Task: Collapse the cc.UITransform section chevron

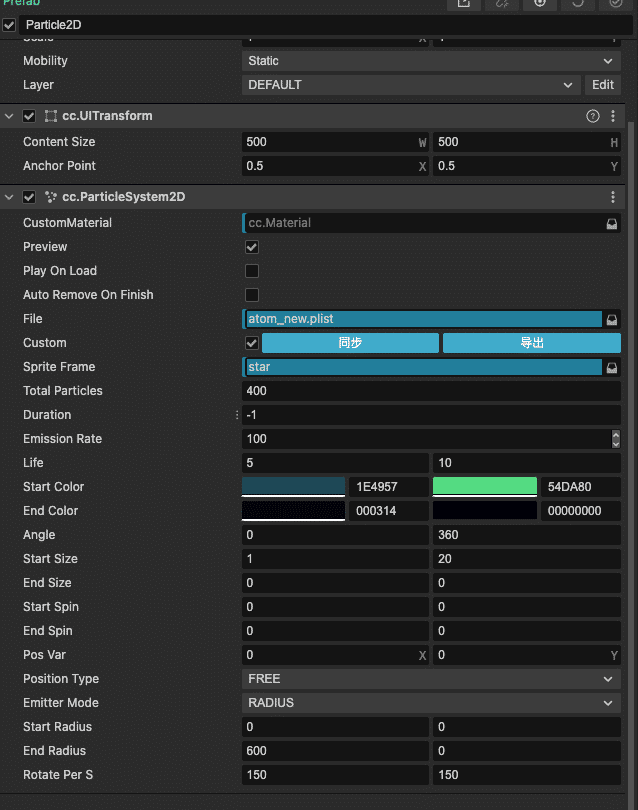Action: [x=9, y=116]
